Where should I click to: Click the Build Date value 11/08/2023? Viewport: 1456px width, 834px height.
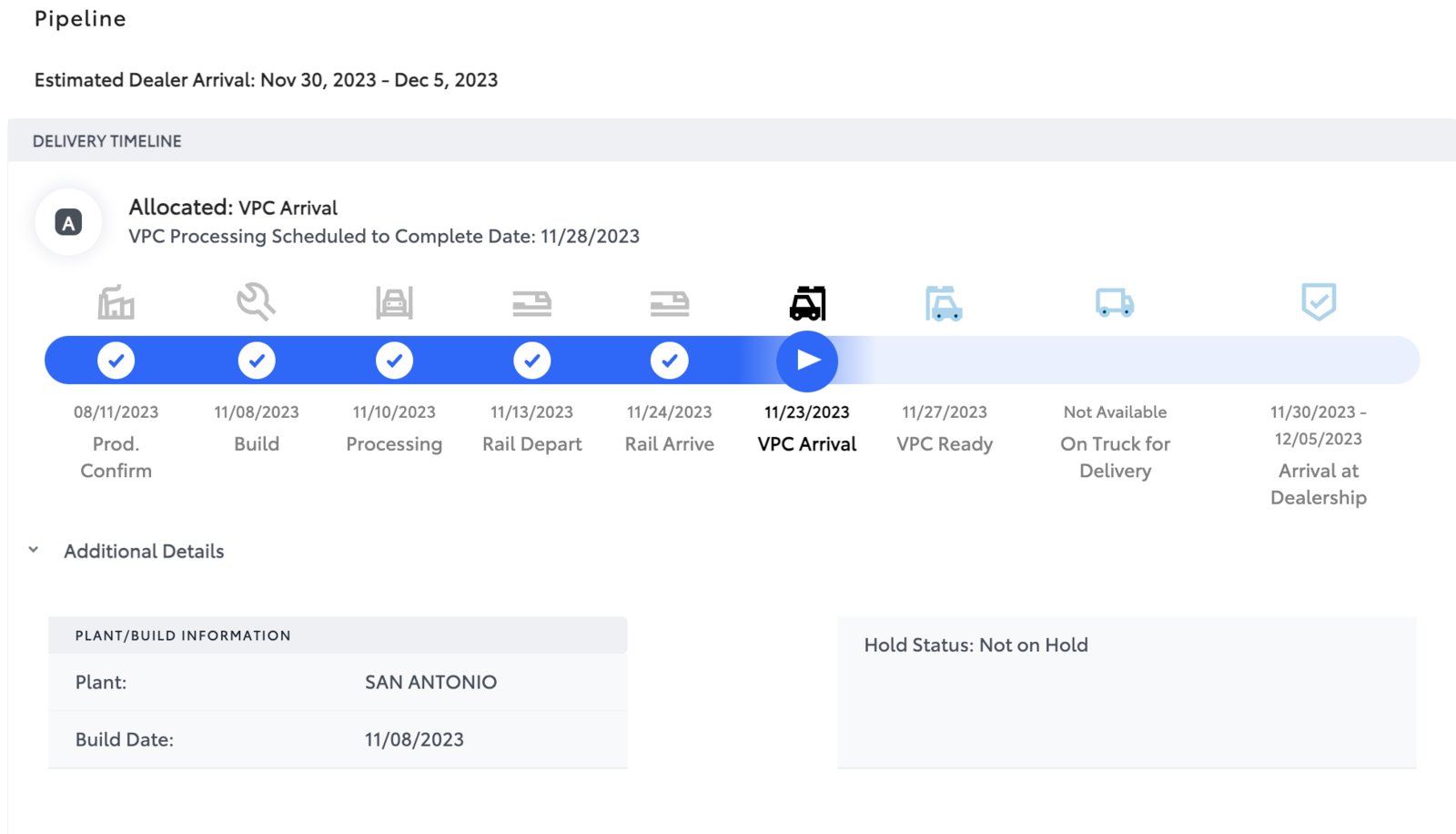(414, 739)
